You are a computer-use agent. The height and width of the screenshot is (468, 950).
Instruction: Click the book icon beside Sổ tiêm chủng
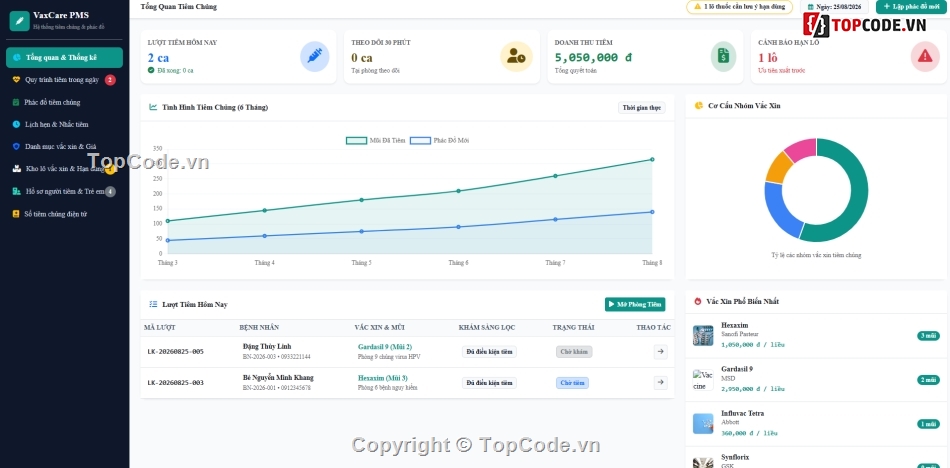[16, 214]
